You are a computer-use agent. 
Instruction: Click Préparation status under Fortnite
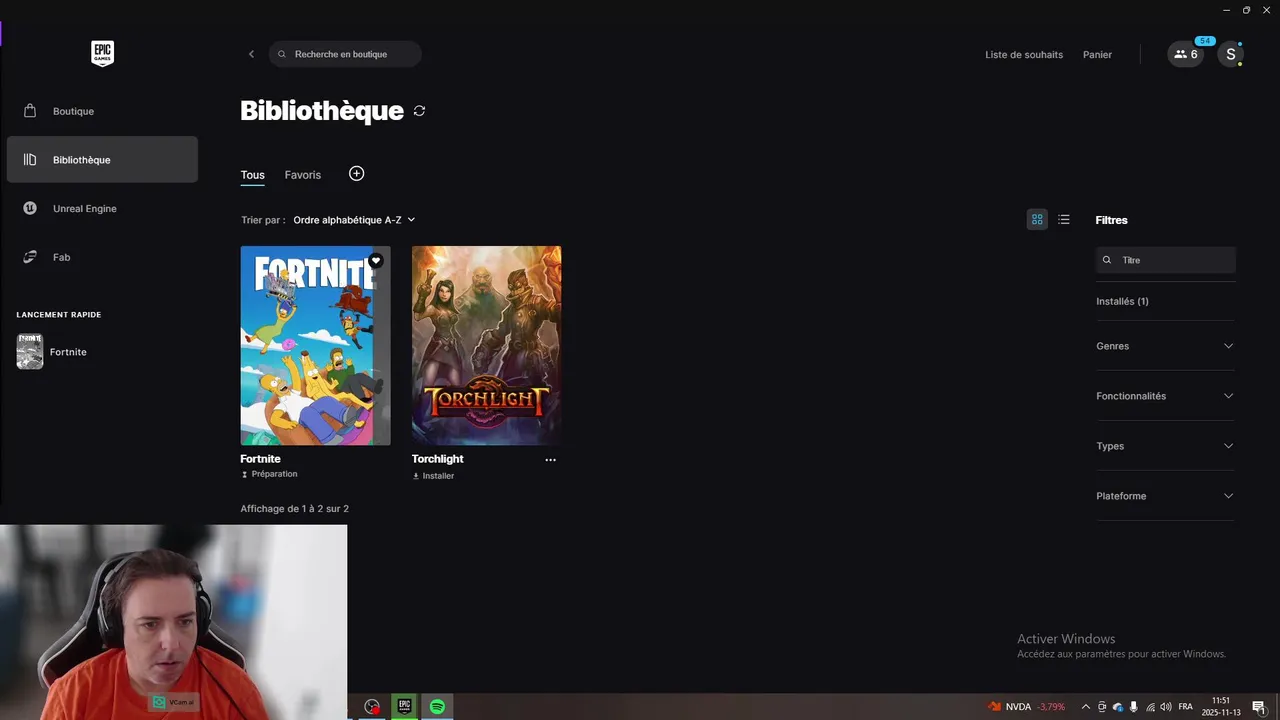click(x=269, y=474)
